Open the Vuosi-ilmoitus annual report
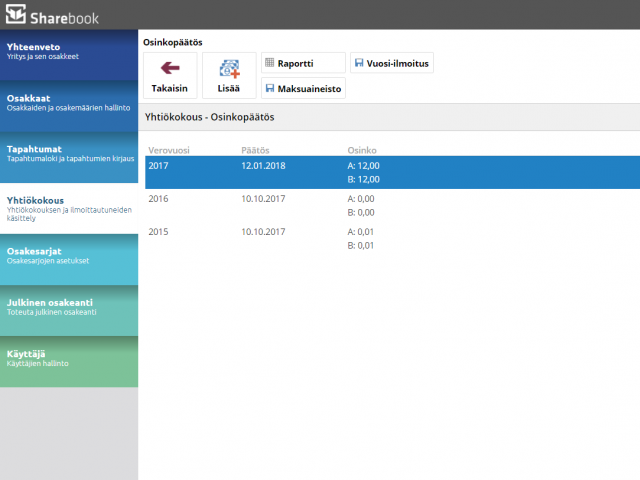 [392, 63]
